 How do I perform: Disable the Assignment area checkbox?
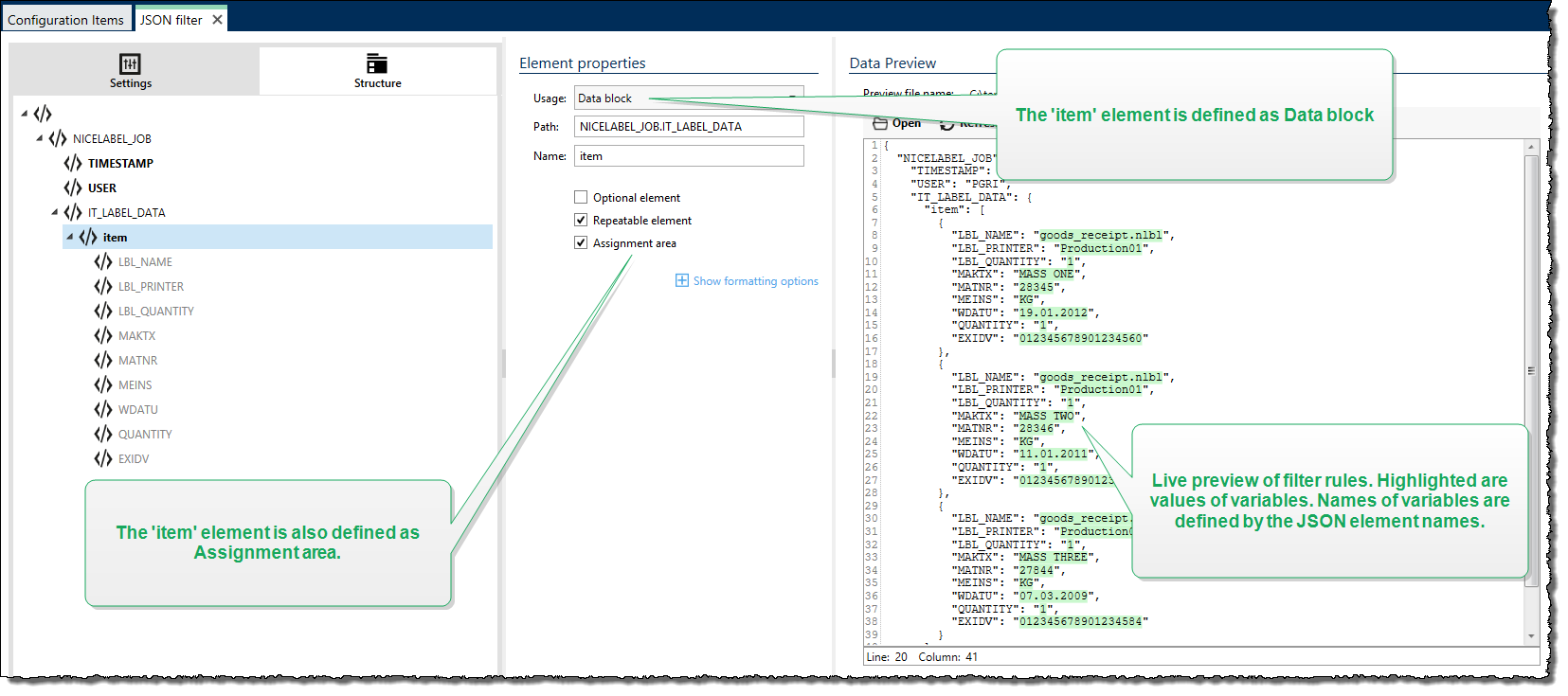pyautogui.click(x=581, y=242)
